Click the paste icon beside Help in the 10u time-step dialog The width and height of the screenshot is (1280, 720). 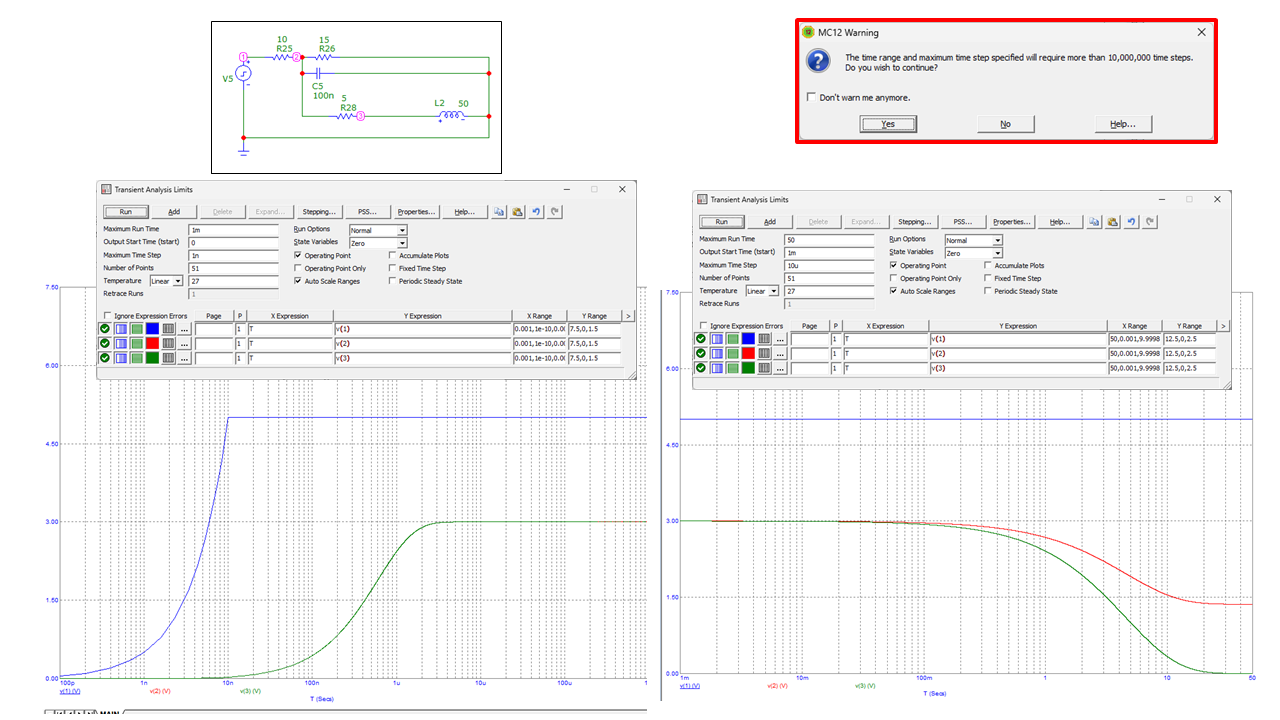[x=1112, y=222]
